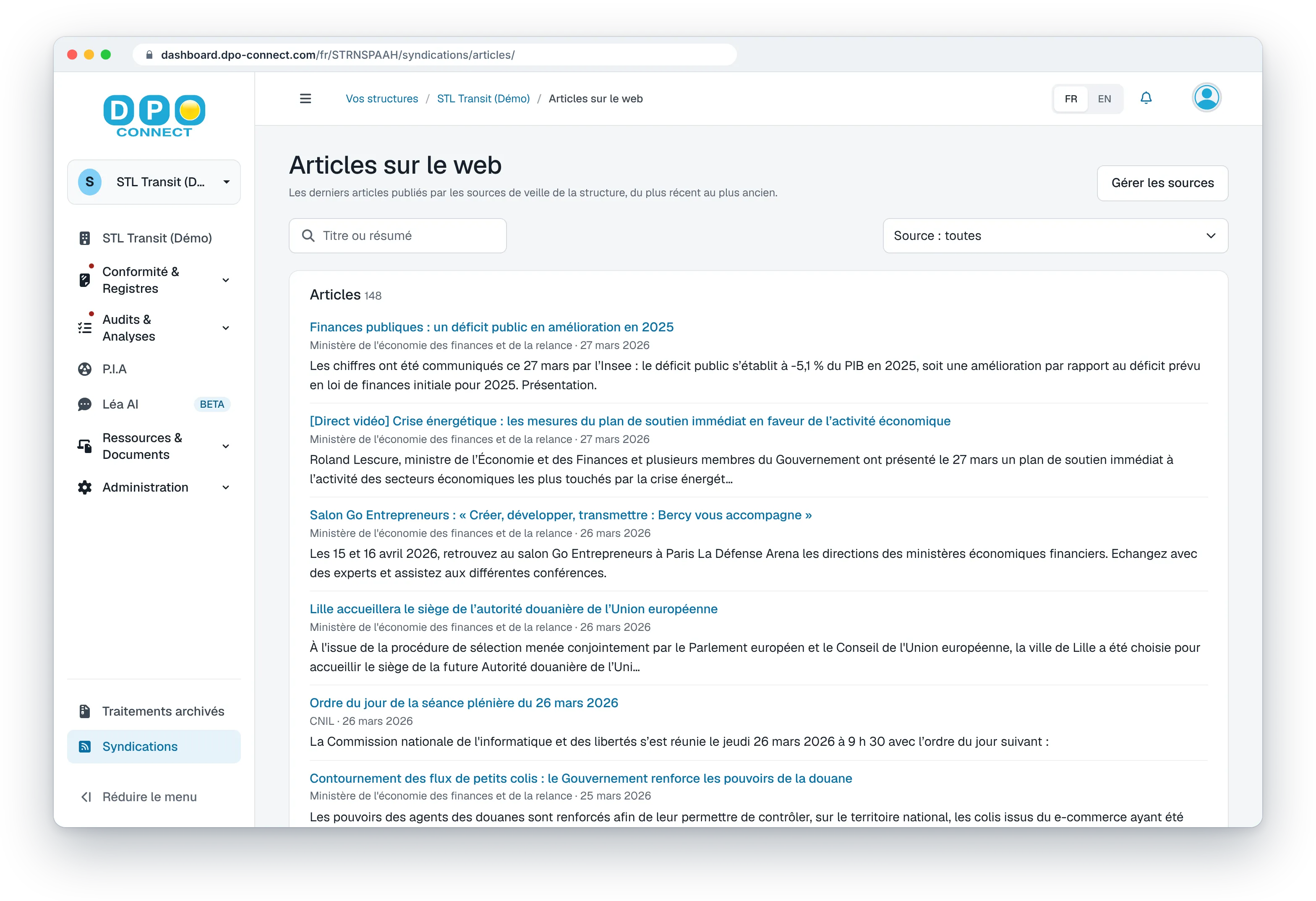The image size is (1316, 901).
Task: Click the hamburger menu icon
Action: tap(305, 99)
